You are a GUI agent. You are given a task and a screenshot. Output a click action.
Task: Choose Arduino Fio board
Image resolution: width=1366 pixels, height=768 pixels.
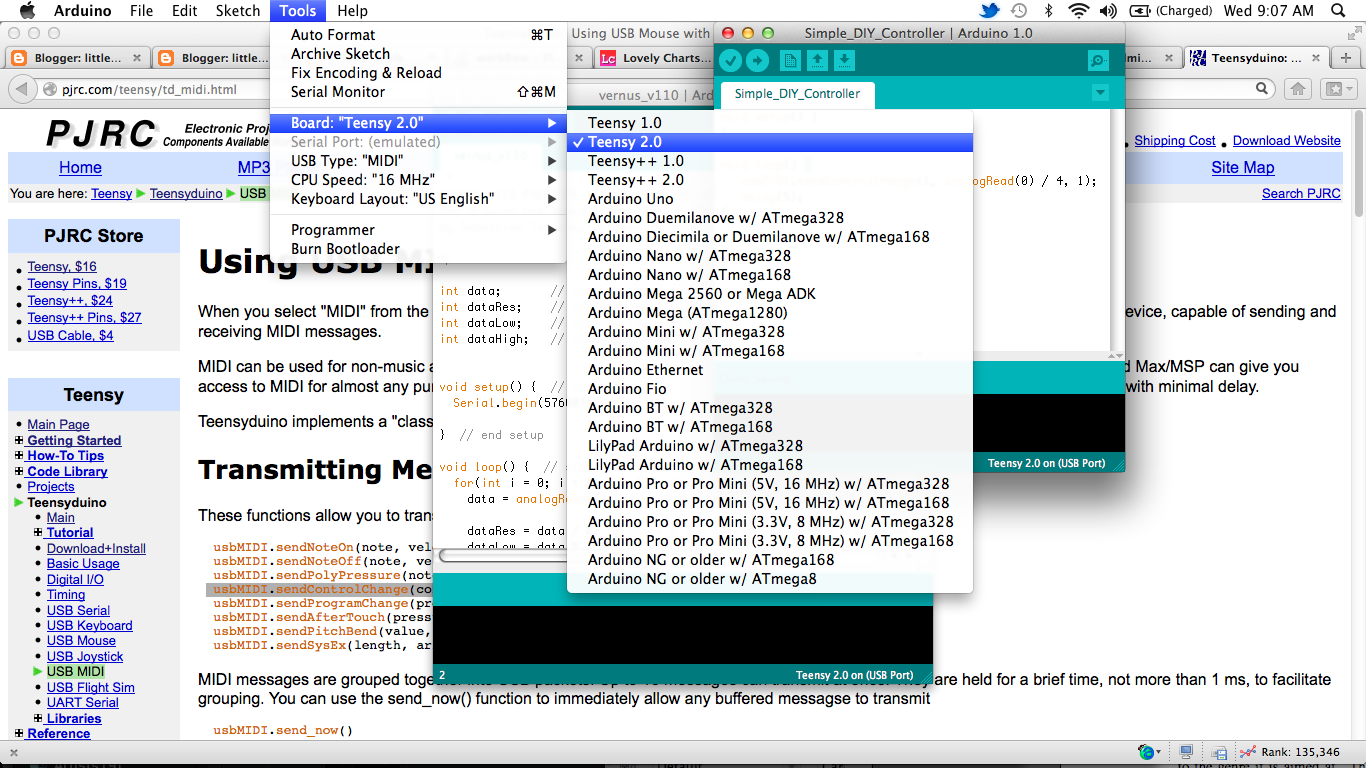(770, 389)
